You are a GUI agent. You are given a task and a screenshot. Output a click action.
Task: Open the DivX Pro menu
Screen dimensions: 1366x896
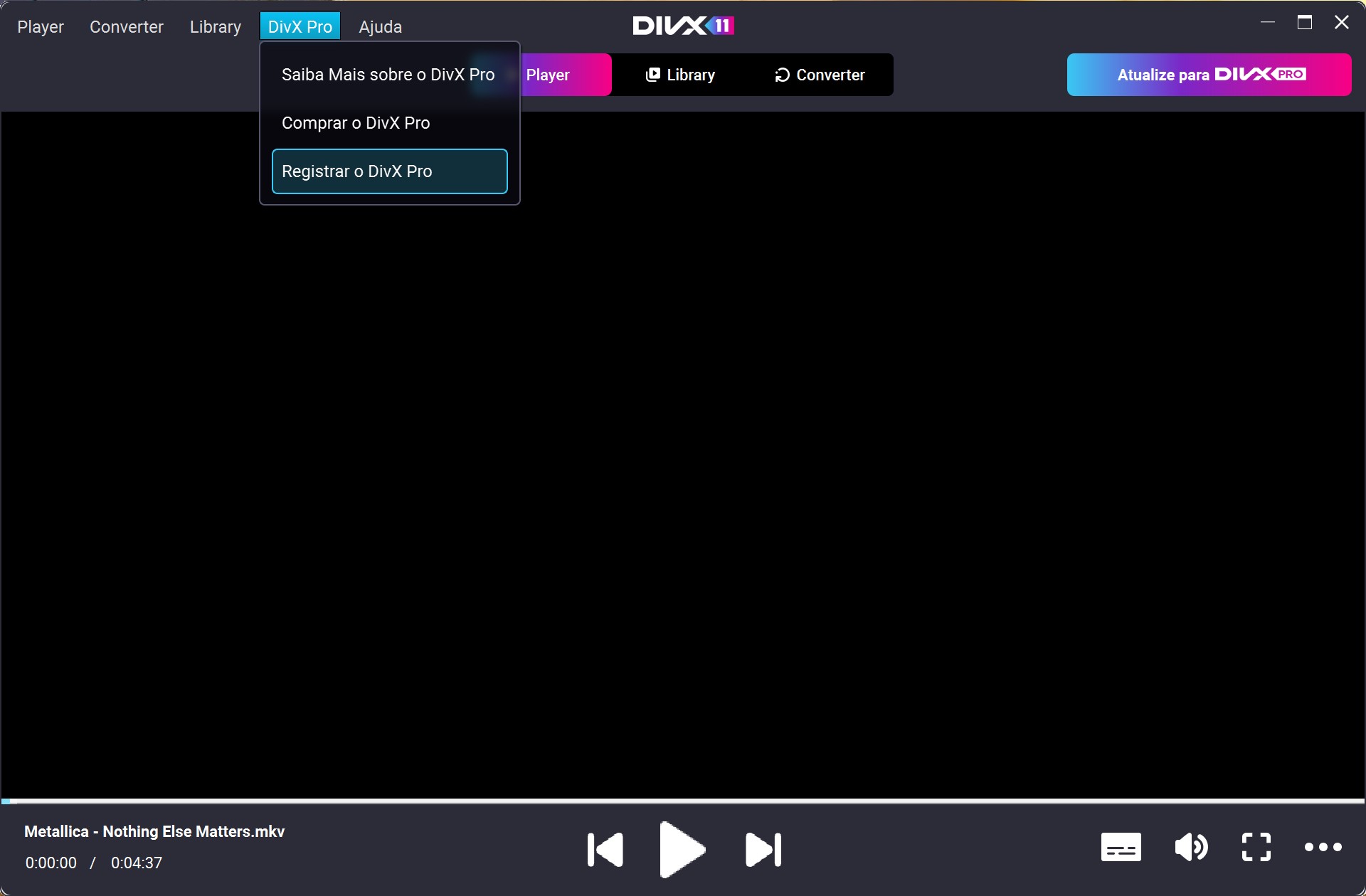[x=300, y=26]
